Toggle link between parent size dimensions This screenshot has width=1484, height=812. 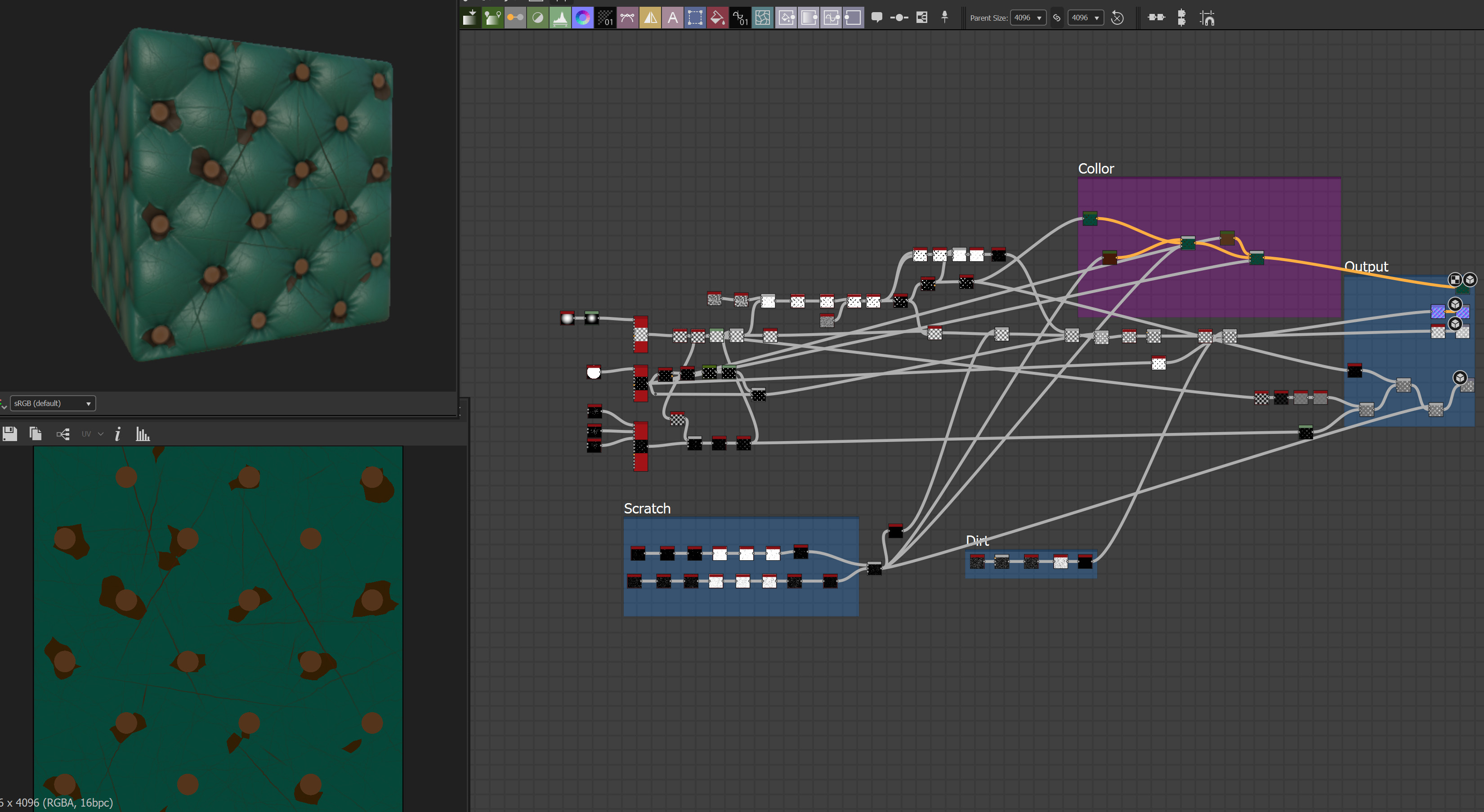[1056, 18]
